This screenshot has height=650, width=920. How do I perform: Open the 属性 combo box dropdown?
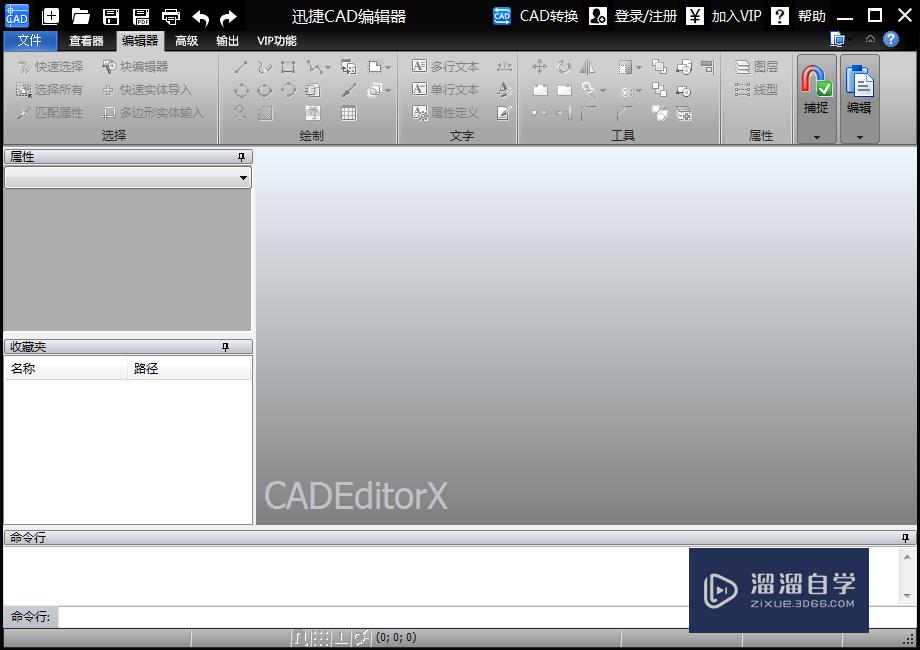243,178
